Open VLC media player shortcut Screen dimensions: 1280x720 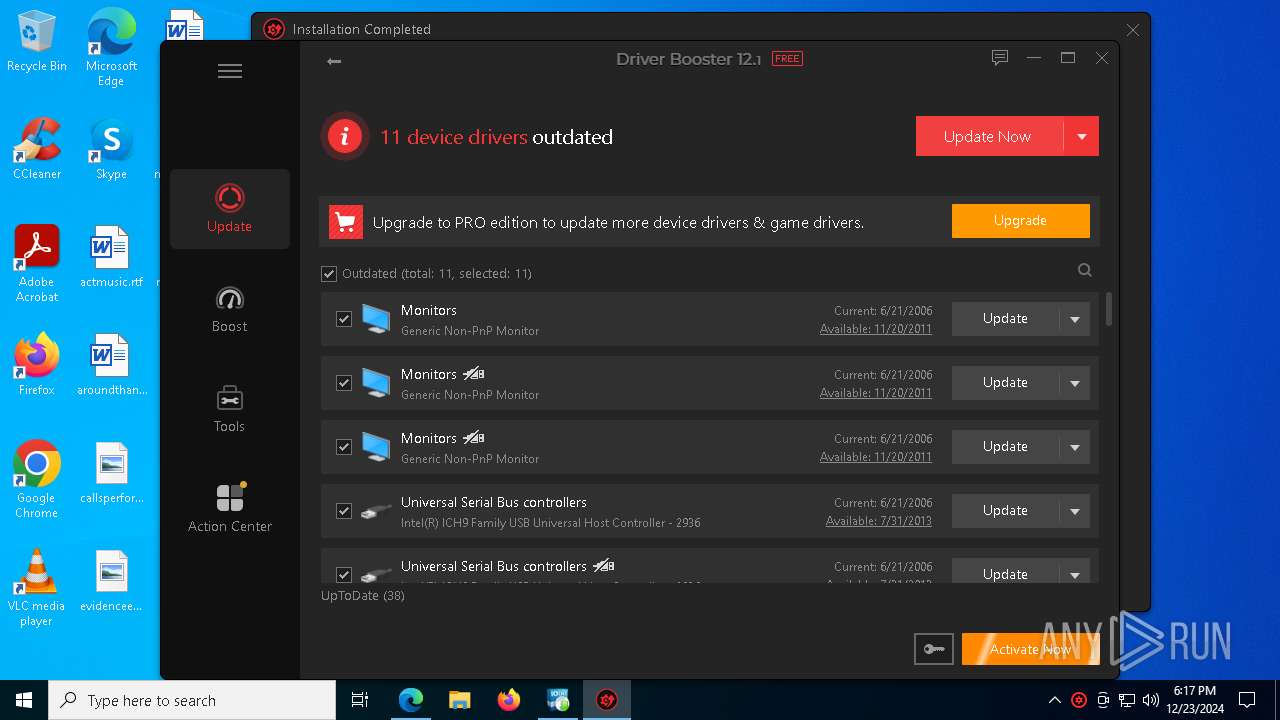[37, 588]
